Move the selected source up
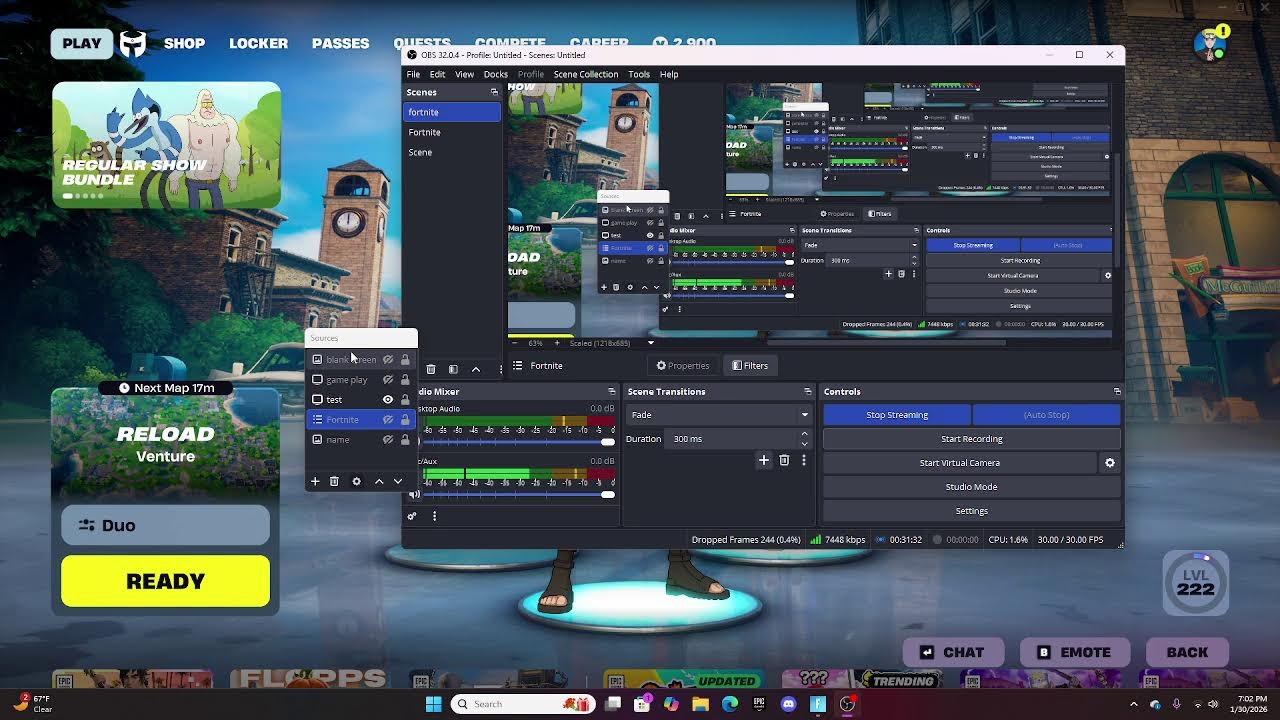1280x720 pixels. click(379, 481)
